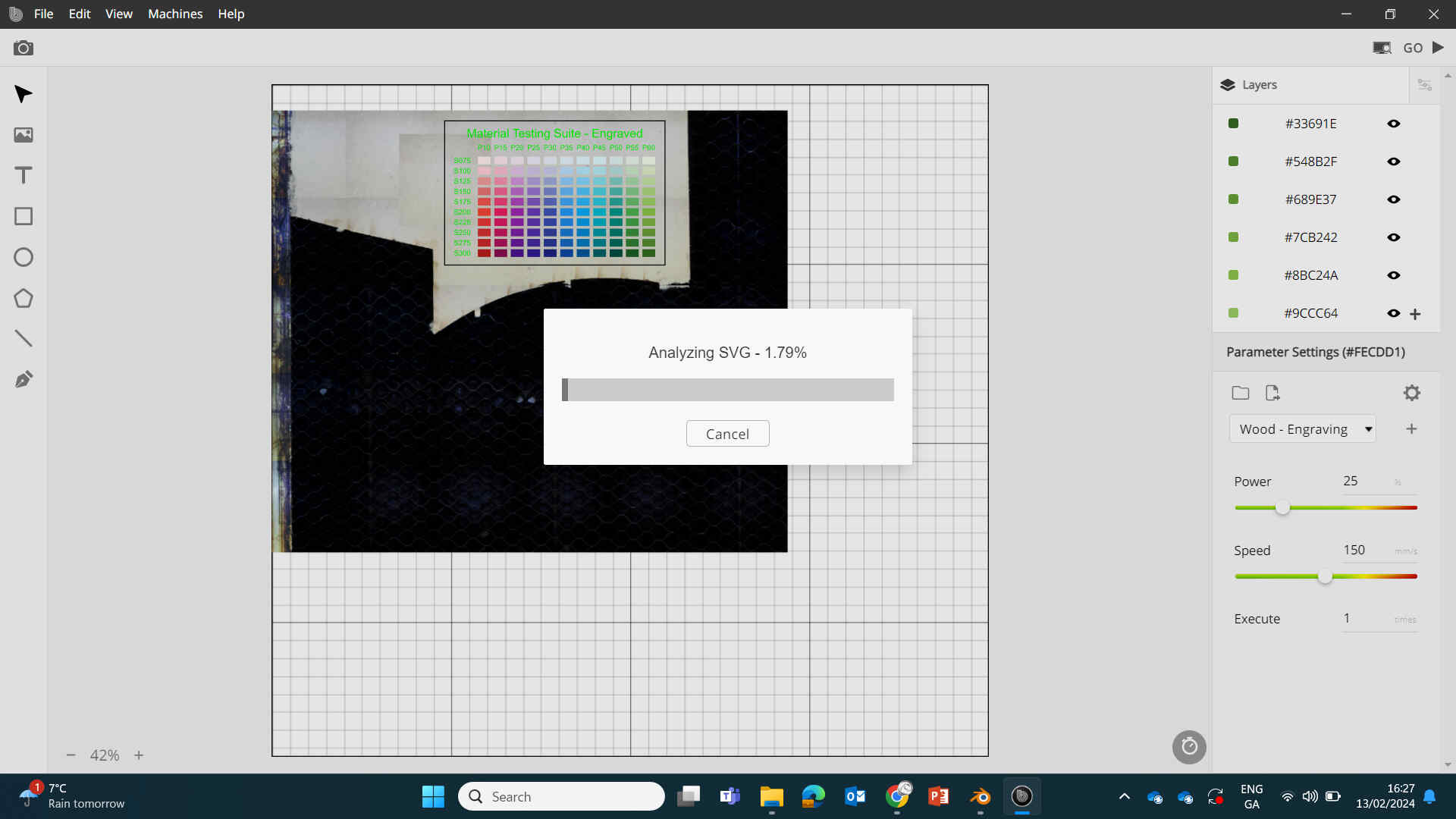Hide the #9CCC64 layer
This screenshot has width=1456, height=819.
pos(1394,313)
